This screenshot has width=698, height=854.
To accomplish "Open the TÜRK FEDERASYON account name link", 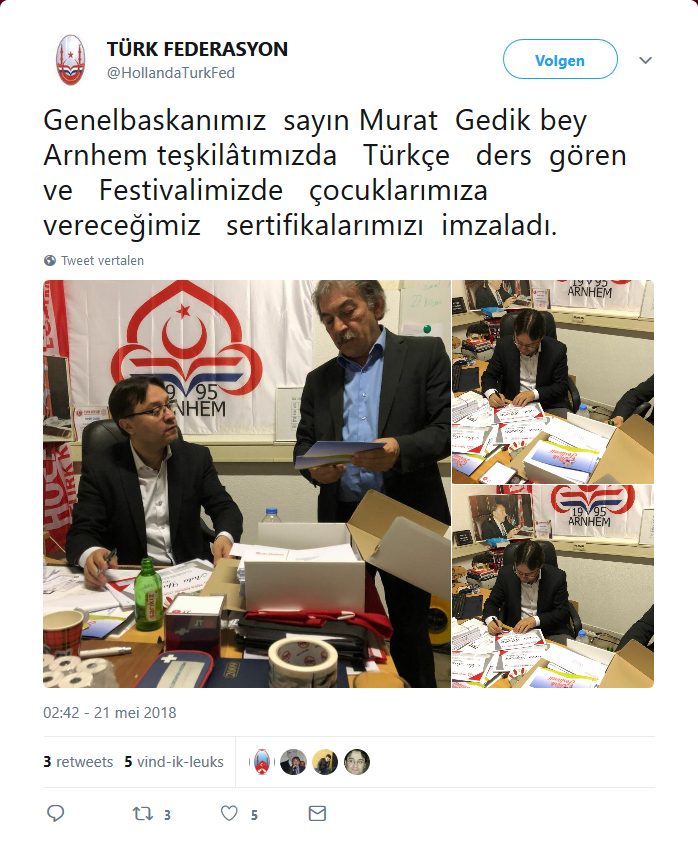I will (x=198, y=49).
